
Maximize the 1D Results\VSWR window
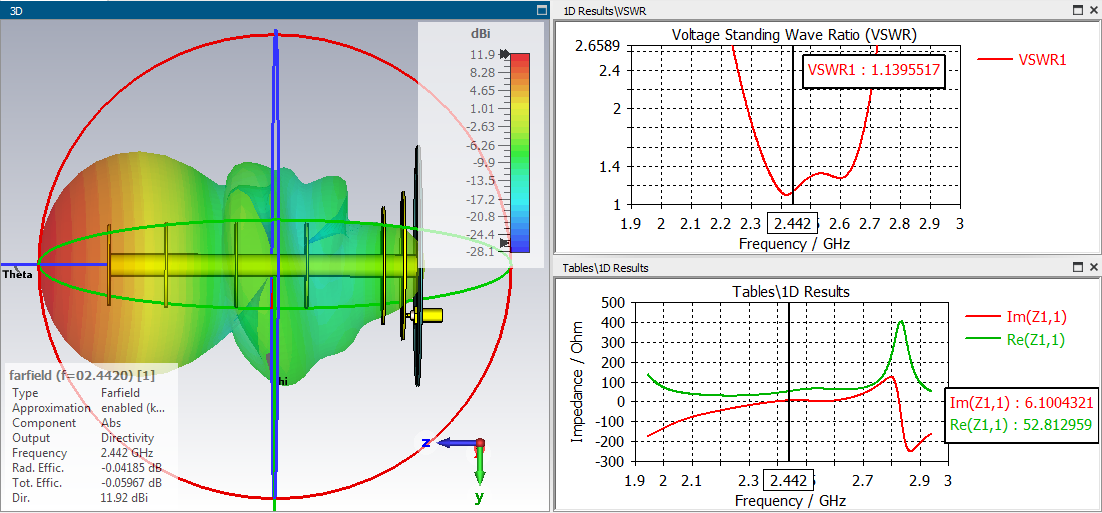click(1077, 10)
